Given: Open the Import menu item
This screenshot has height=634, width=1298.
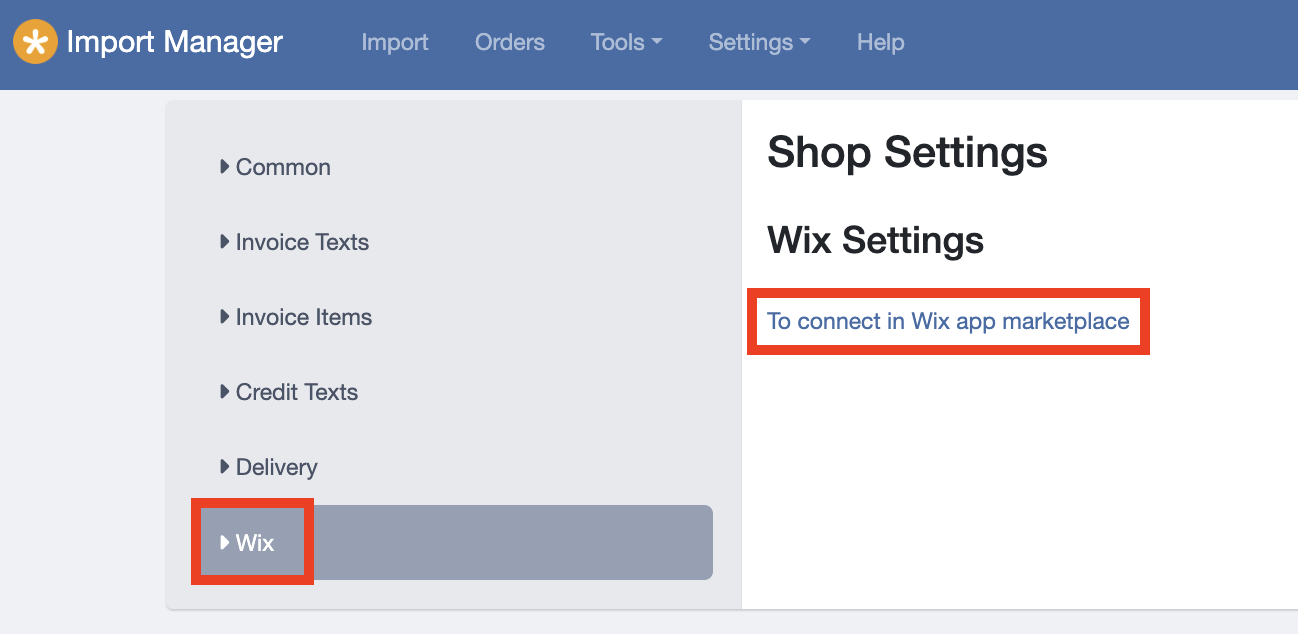Looking at the screenshot, I should [395, 42].
